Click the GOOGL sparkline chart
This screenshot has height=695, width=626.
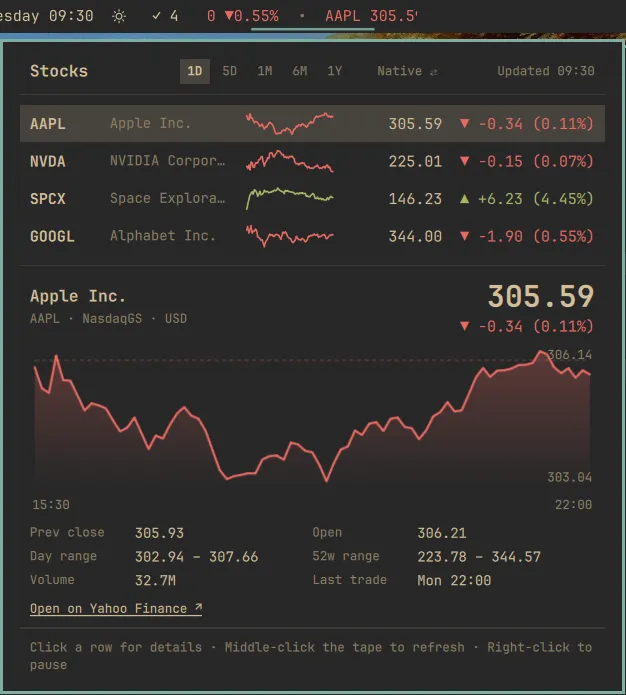pyautogui.click(x=290, y=236)
